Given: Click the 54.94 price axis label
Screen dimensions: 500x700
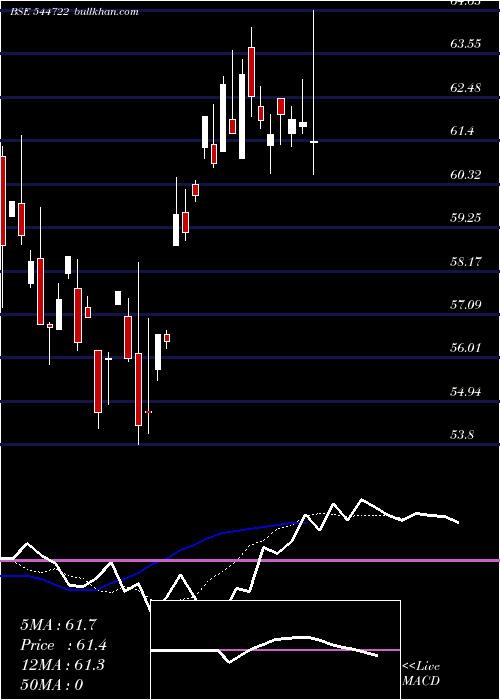Looking at the screenshot, I should tap(466, 392).
